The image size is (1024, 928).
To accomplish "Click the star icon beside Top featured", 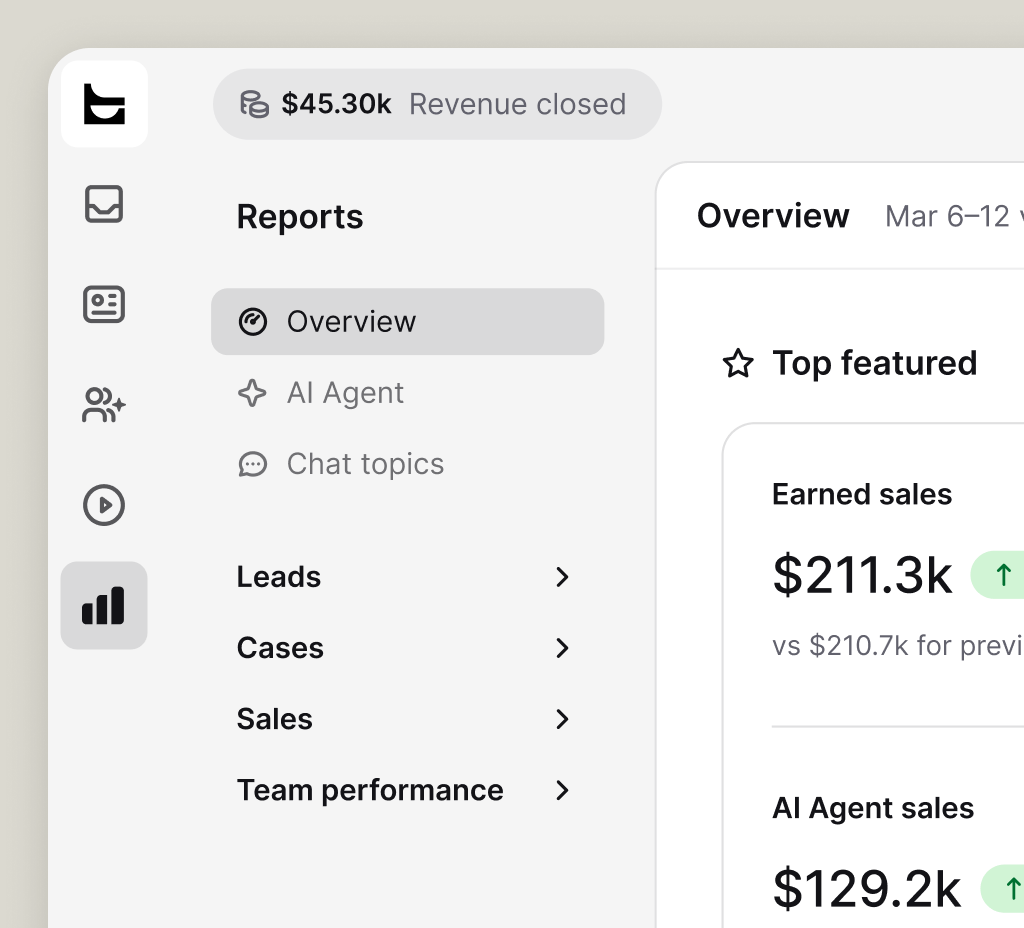I will 738,363.
